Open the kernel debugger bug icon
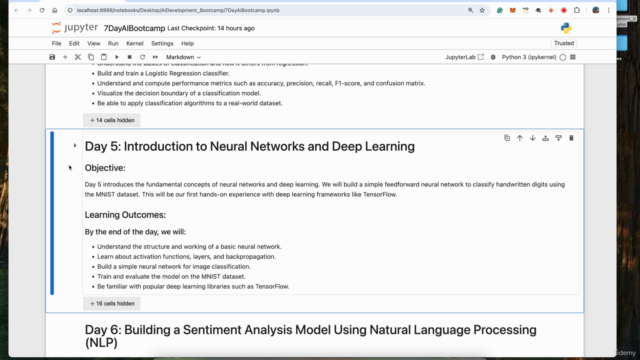Image resolution: width=640 pixels, height=360 pixels. [493, 57]
